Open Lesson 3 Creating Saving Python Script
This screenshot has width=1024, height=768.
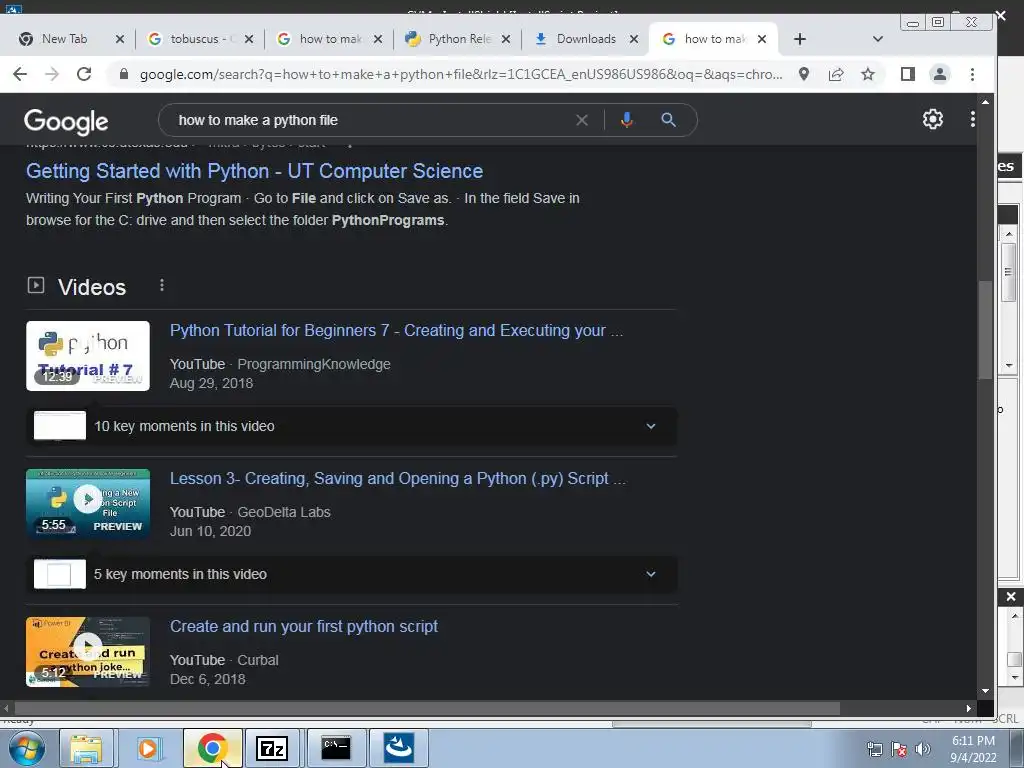pos(398,479)
